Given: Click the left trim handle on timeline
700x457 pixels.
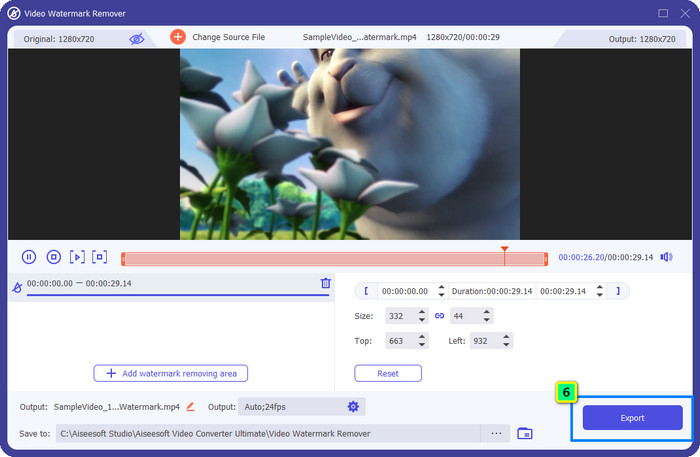Looking at the screenshot, I should tap(123, 259).
